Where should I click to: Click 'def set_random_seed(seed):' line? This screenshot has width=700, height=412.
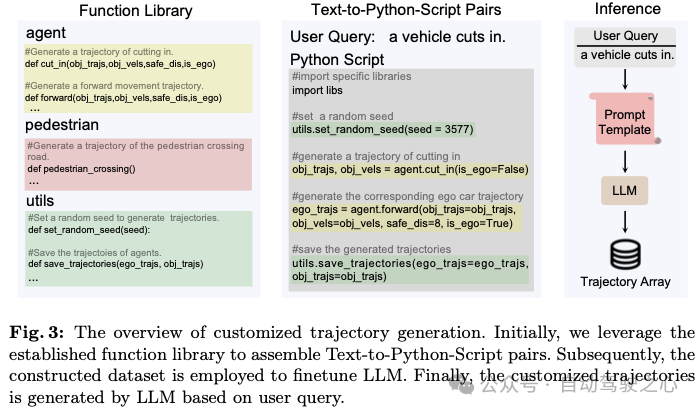[89, 230]
